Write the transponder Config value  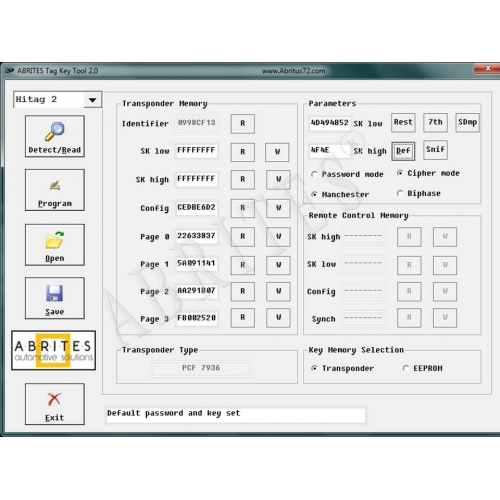tap(278, 208)
